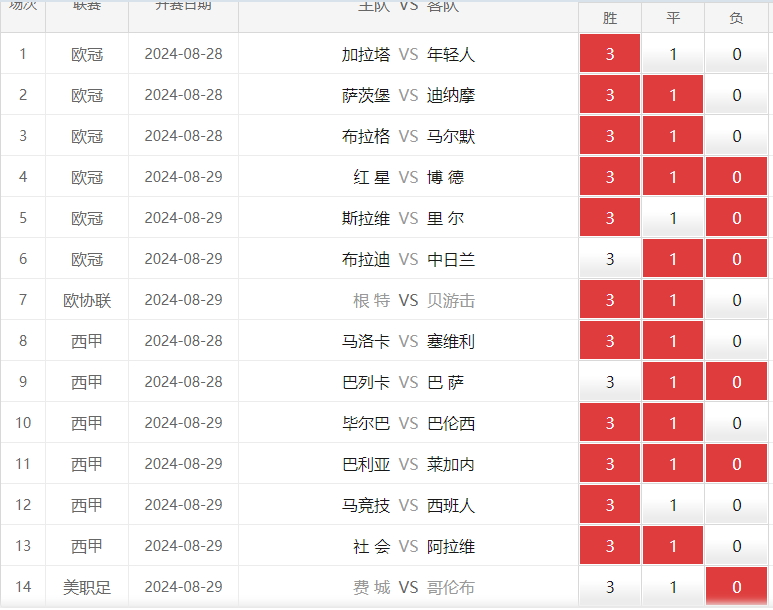Toggle 负 (0) for 斯拉维 VS 里尔
The width and height of the screenshot is (773, 610).
(x=737, y=217)
